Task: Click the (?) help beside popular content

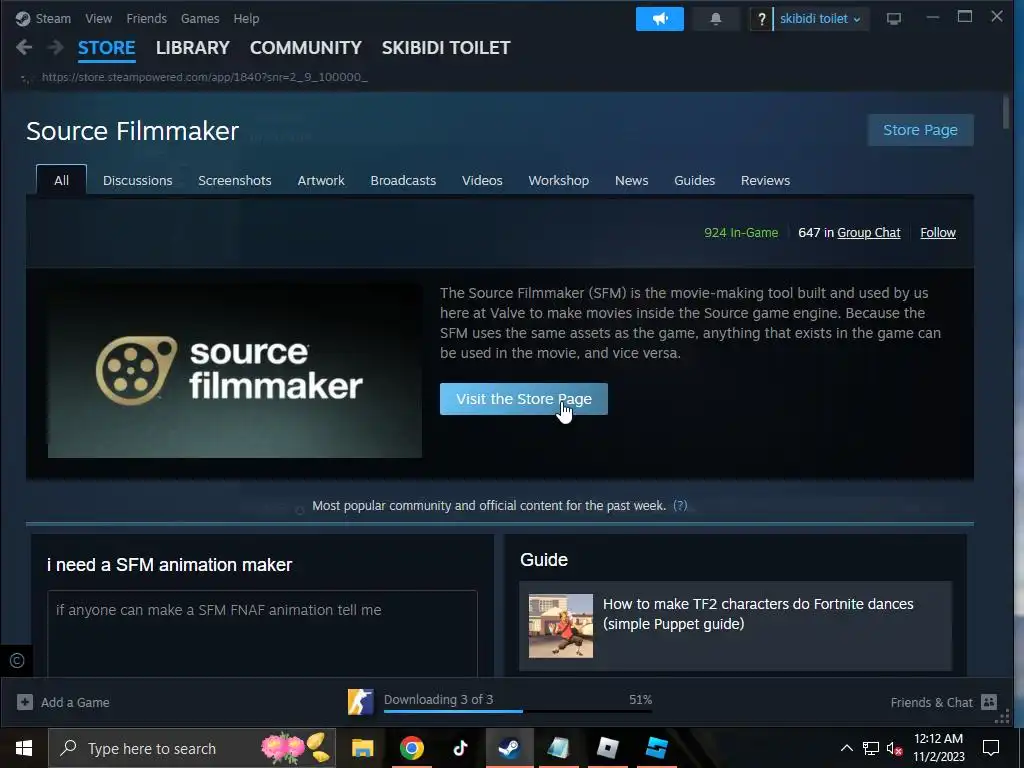Action: (x=680, y=505)
